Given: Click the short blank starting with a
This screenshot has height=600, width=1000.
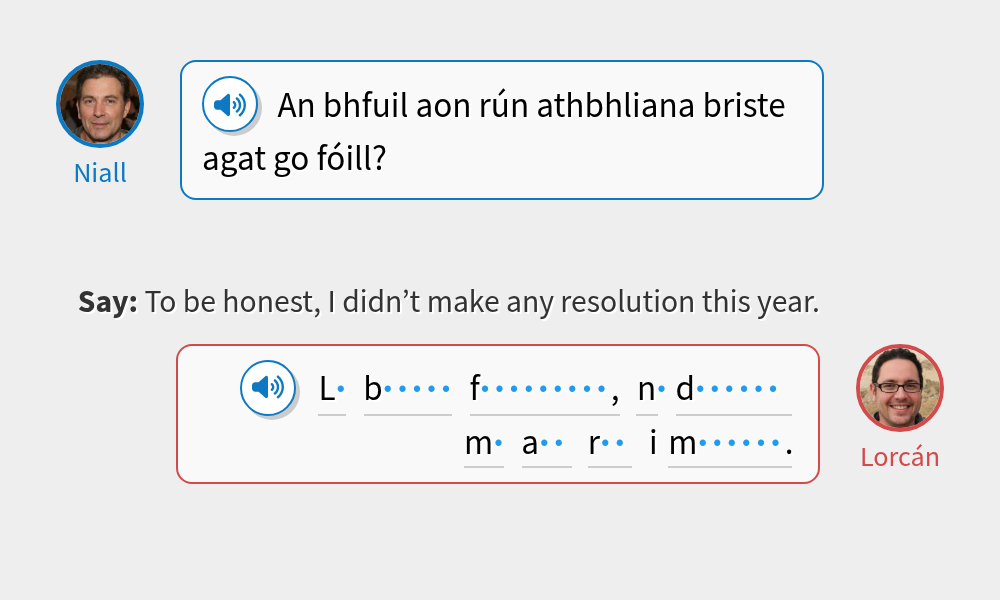Looking at the screenshot, I should tap(547, 448).
